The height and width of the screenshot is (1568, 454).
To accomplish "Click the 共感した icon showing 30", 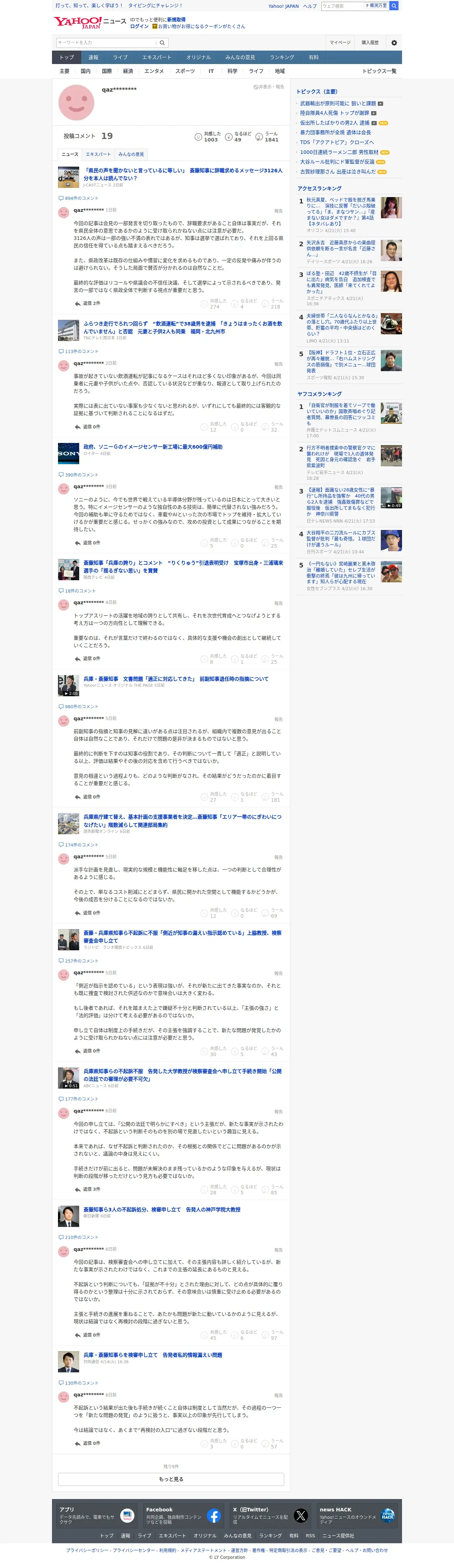I will [x=204, y=1051].
